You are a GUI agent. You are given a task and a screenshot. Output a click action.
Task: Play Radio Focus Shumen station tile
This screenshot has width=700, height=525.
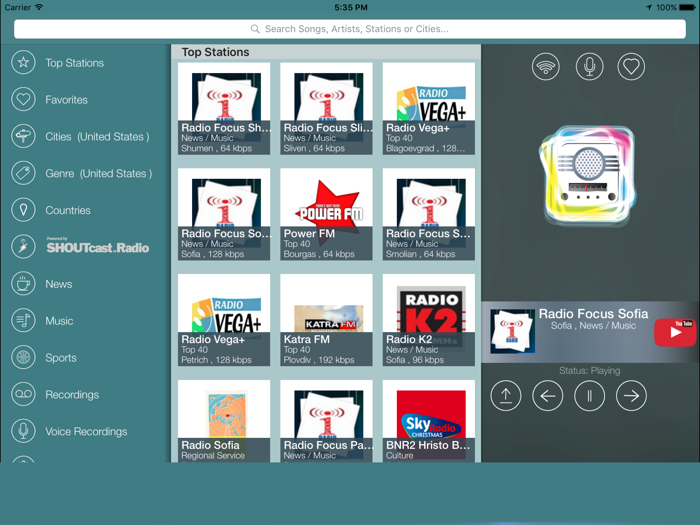pyautogui.click(x=224, y=108)
